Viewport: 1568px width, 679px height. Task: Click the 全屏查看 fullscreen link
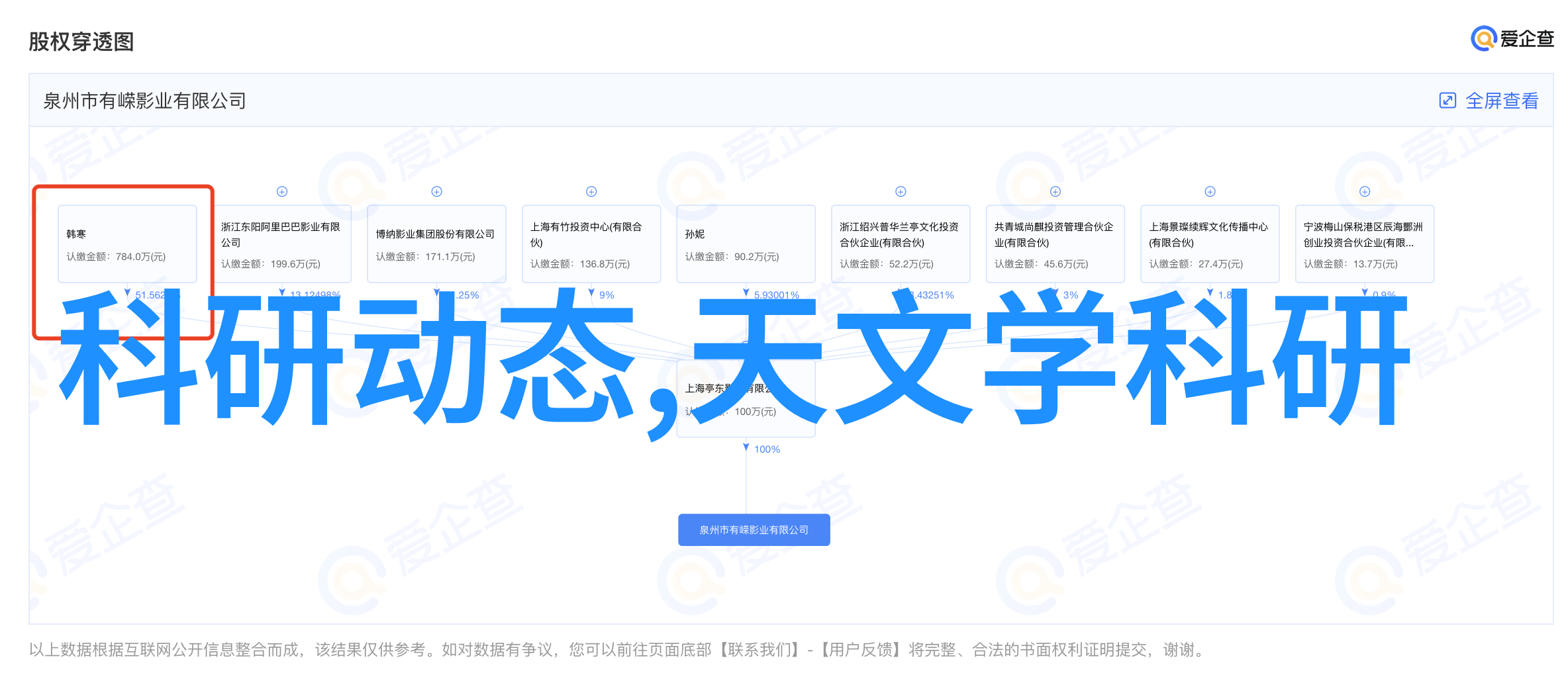pos(1502,101)
